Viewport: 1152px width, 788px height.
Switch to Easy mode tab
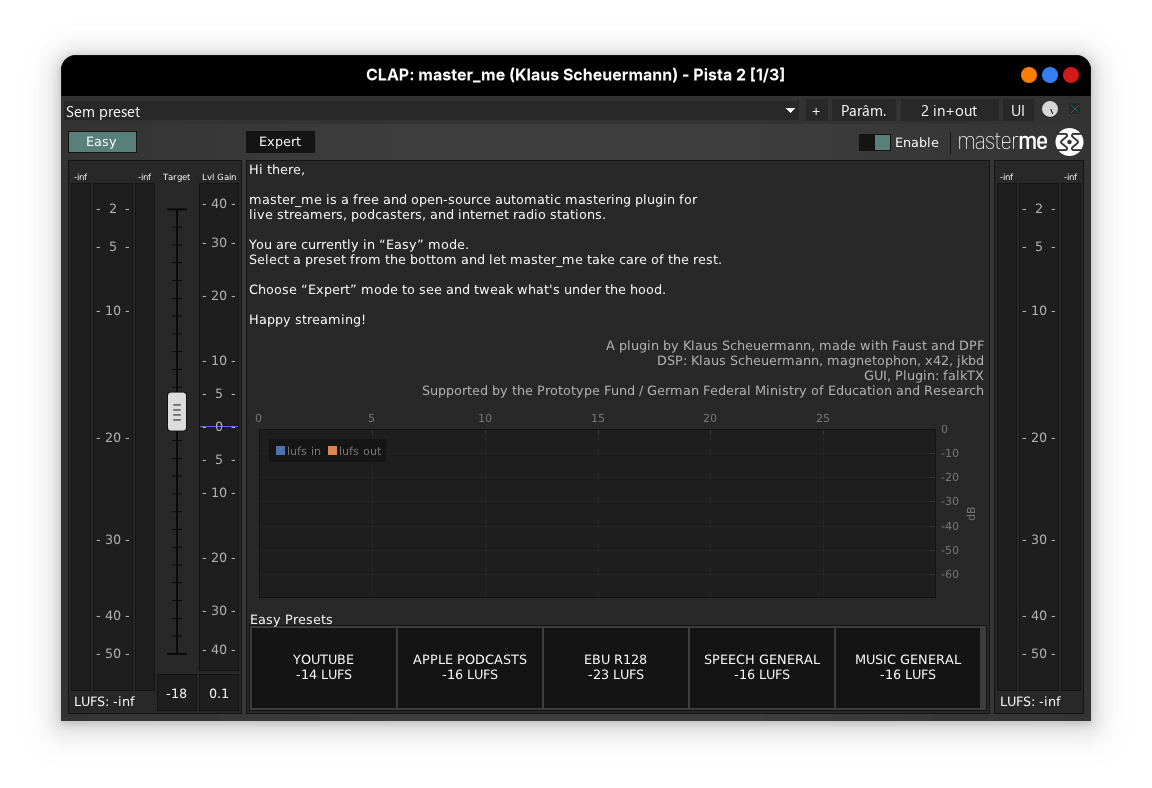pos(102,142)
